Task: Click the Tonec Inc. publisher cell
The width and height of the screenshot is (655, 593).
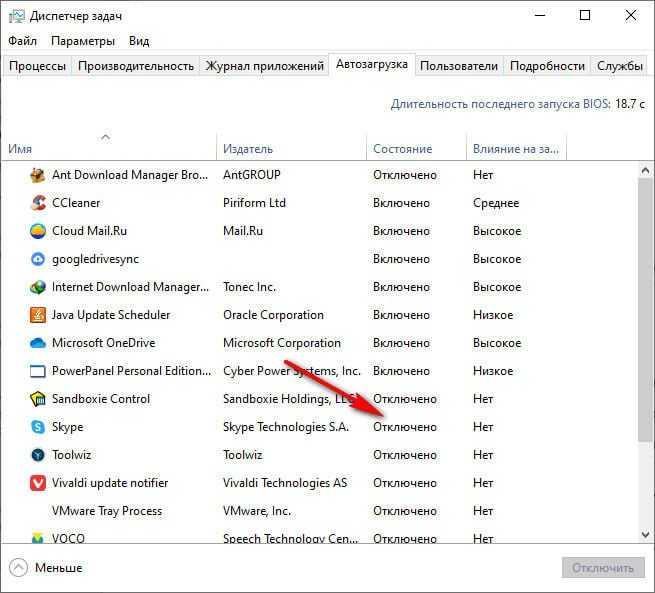Action: click(249, 287)
